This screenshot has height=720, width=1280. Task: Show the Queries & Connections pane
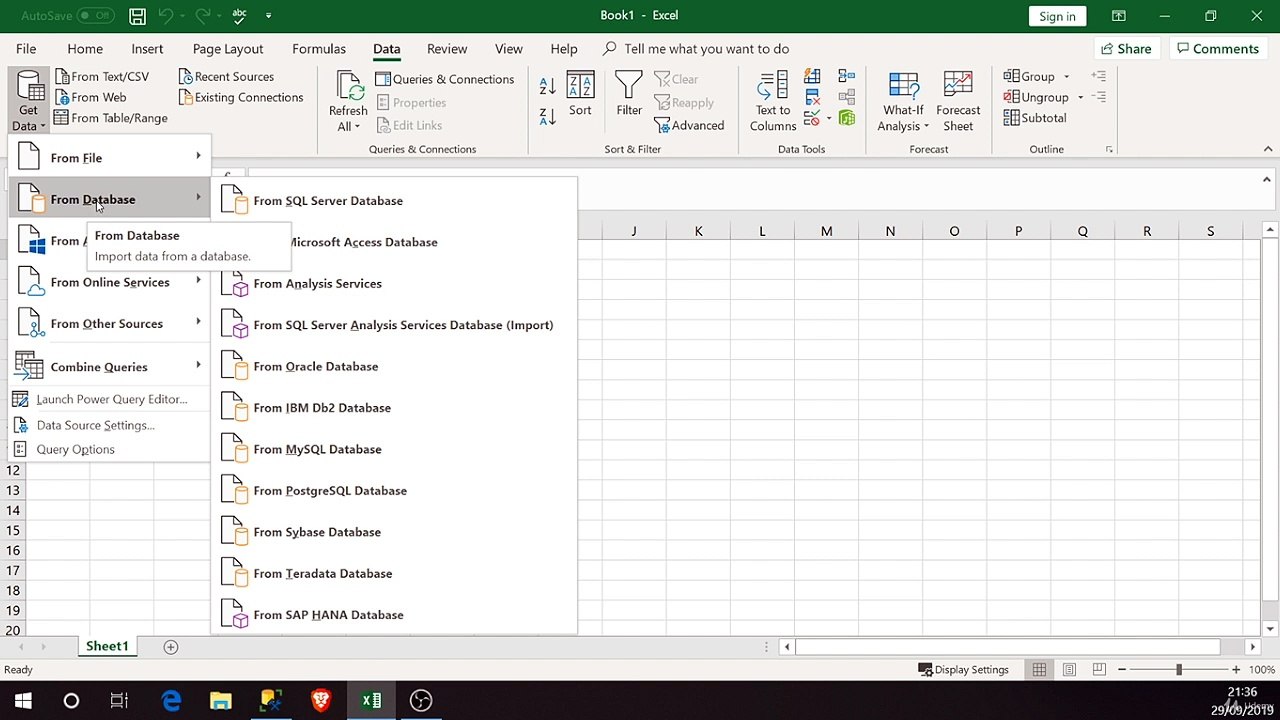pyautogui.click(x=444, y=79)
